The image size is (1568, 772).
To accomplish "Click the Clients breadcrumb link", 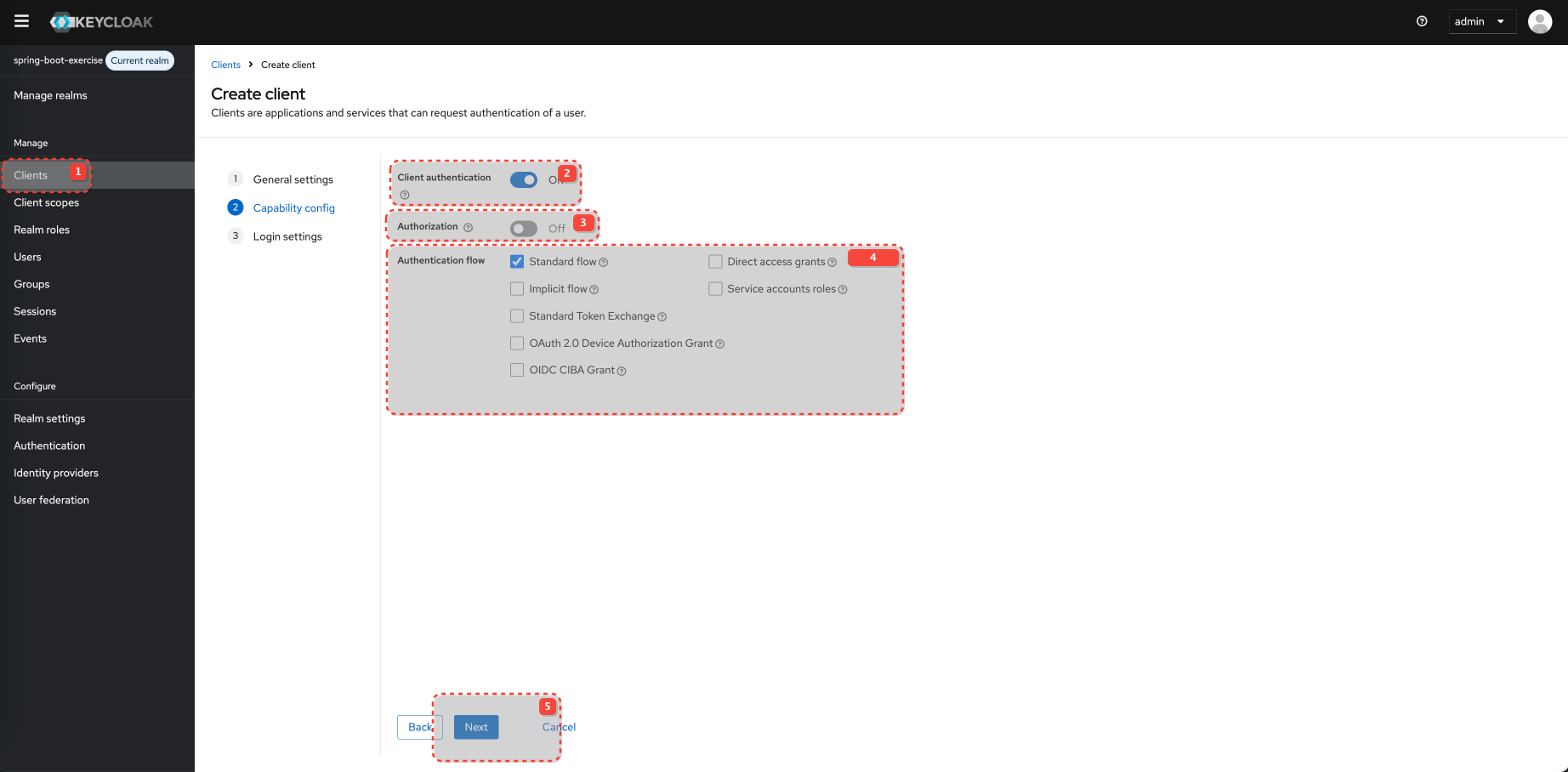I will [x=225, y=65].
